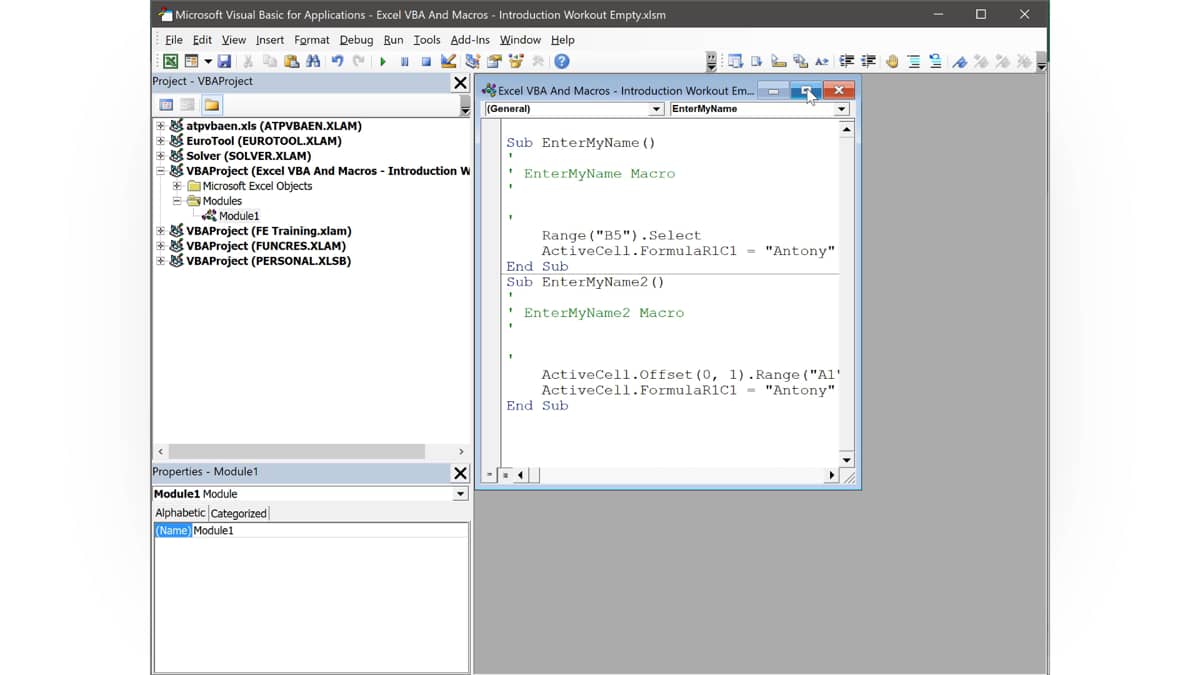This screenshot has height=675, width=1200.
Task: Switch to Microsoft Excel view icon
Action: (x=171, y=61)
